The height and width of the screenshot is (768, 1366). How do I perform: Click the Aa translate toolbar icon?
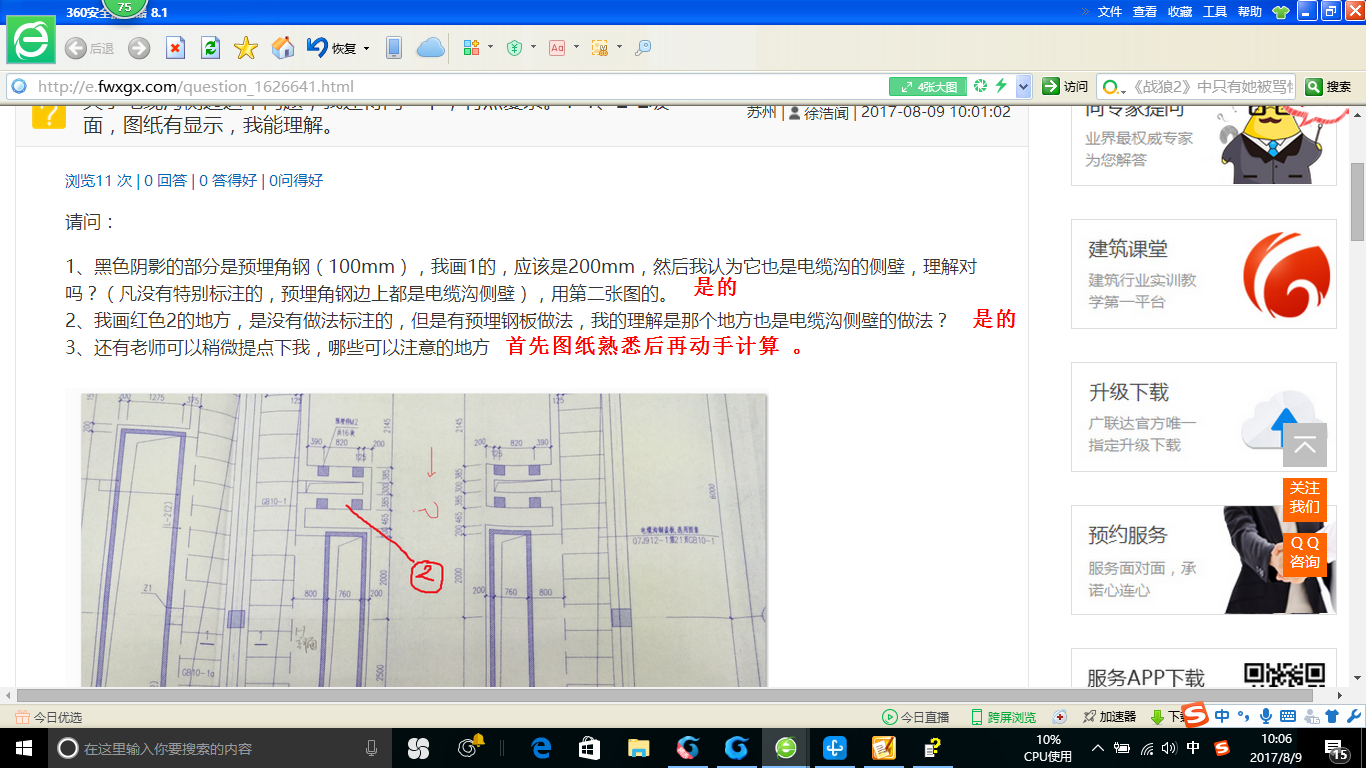click(x=557, y=48)
